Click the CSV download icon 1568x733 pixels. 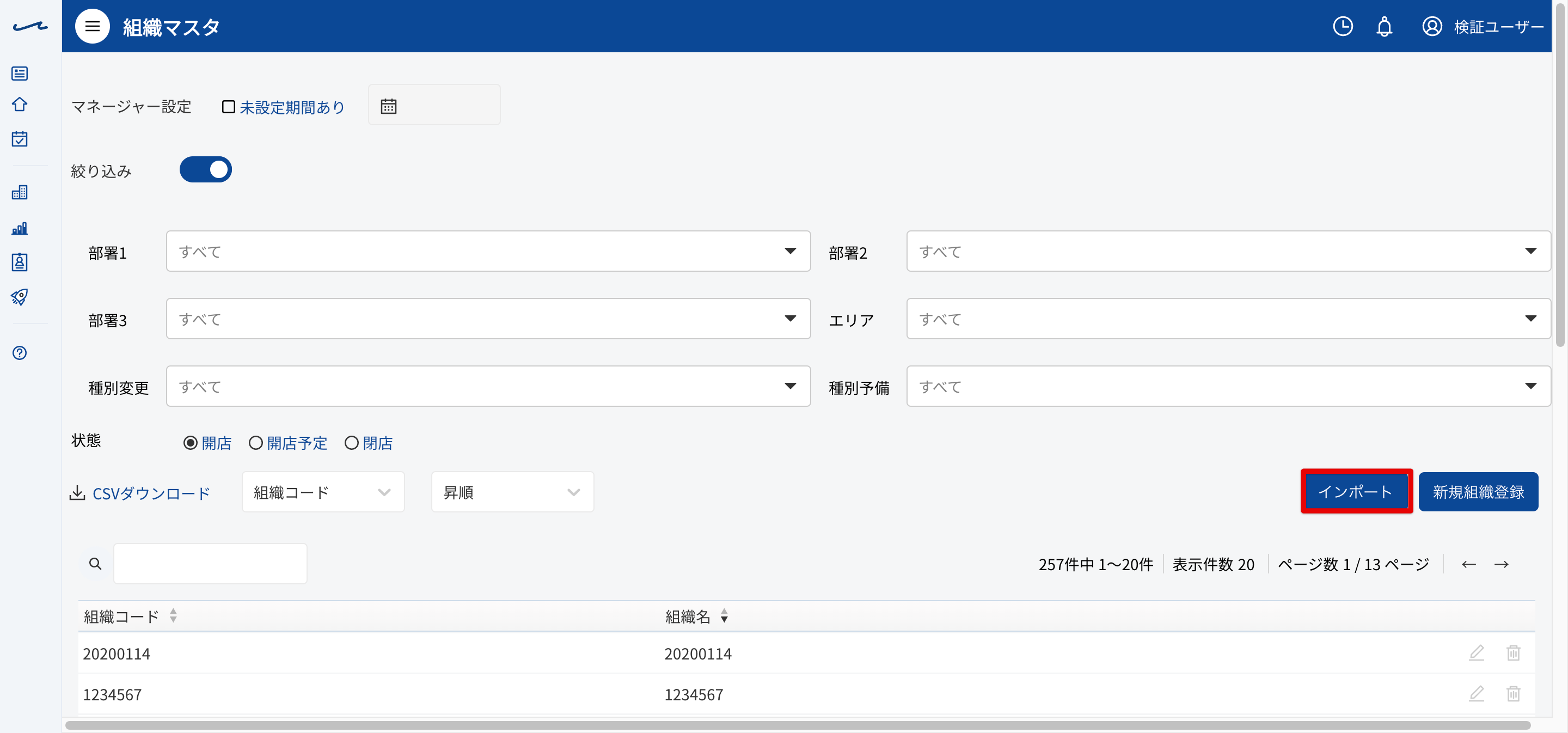click(x=77, y=492)
